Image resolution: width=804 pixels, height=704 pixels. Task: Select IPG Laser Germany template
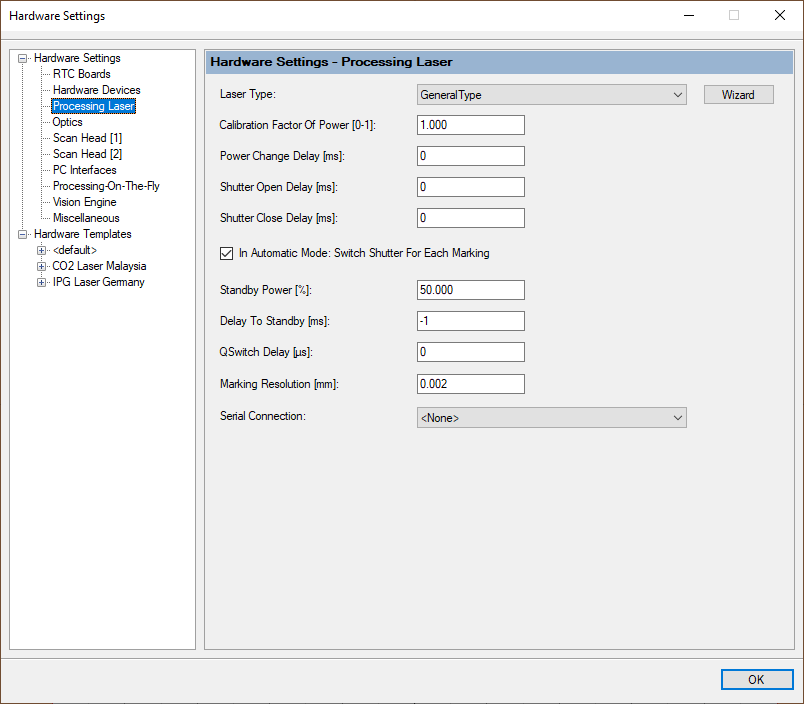tap(98, 282)
